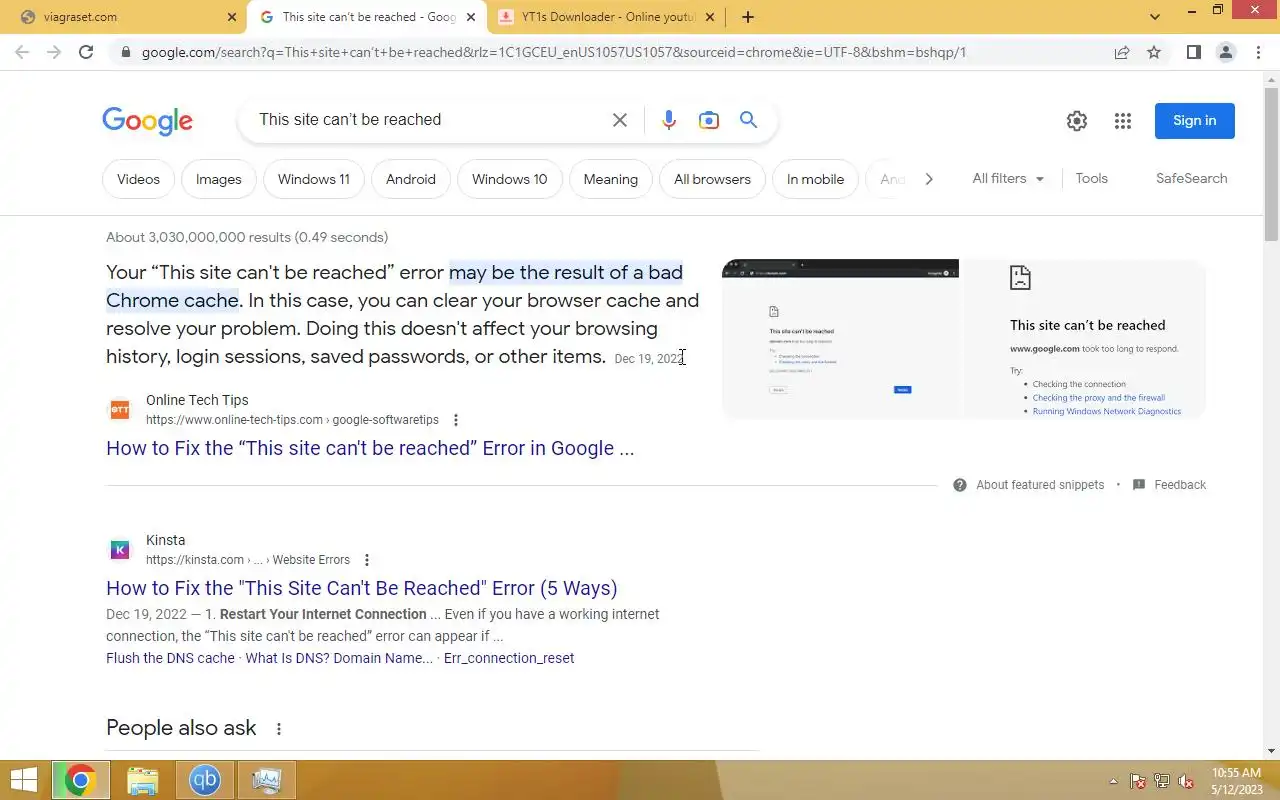Open more options for Kinsta result
Viewport: 1280px width, 800px height.
click(367, 560)
